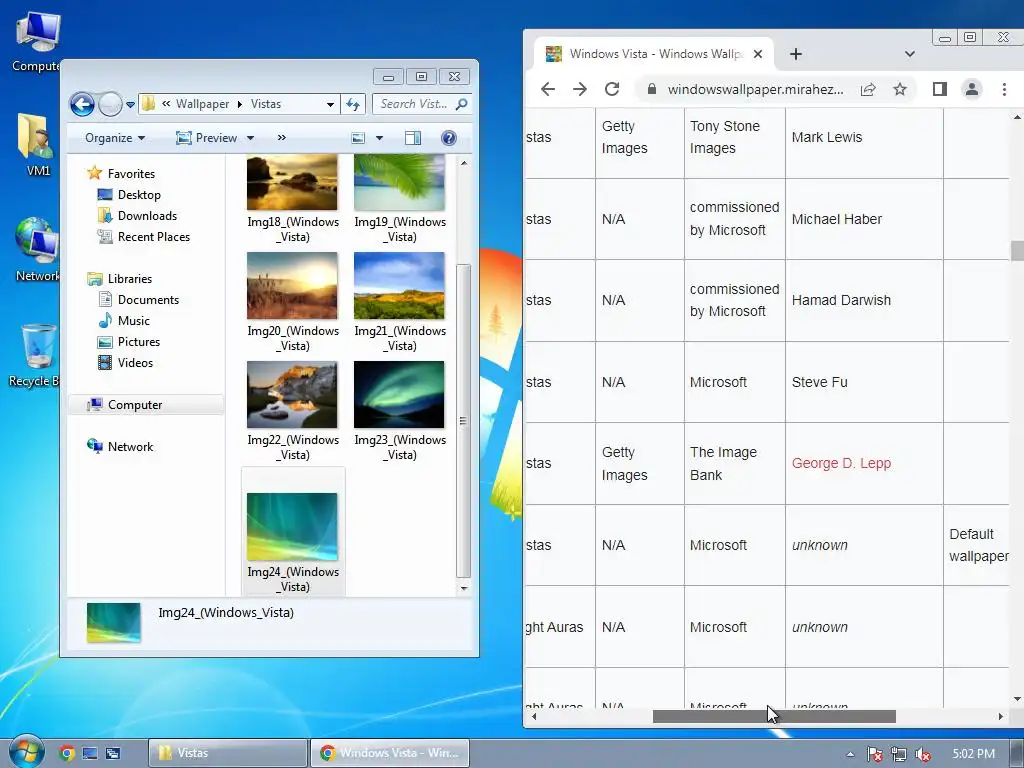Screen dimensions: 1024x768
Task: Open Chrome profile menu
Action: [x=972, y=89]
